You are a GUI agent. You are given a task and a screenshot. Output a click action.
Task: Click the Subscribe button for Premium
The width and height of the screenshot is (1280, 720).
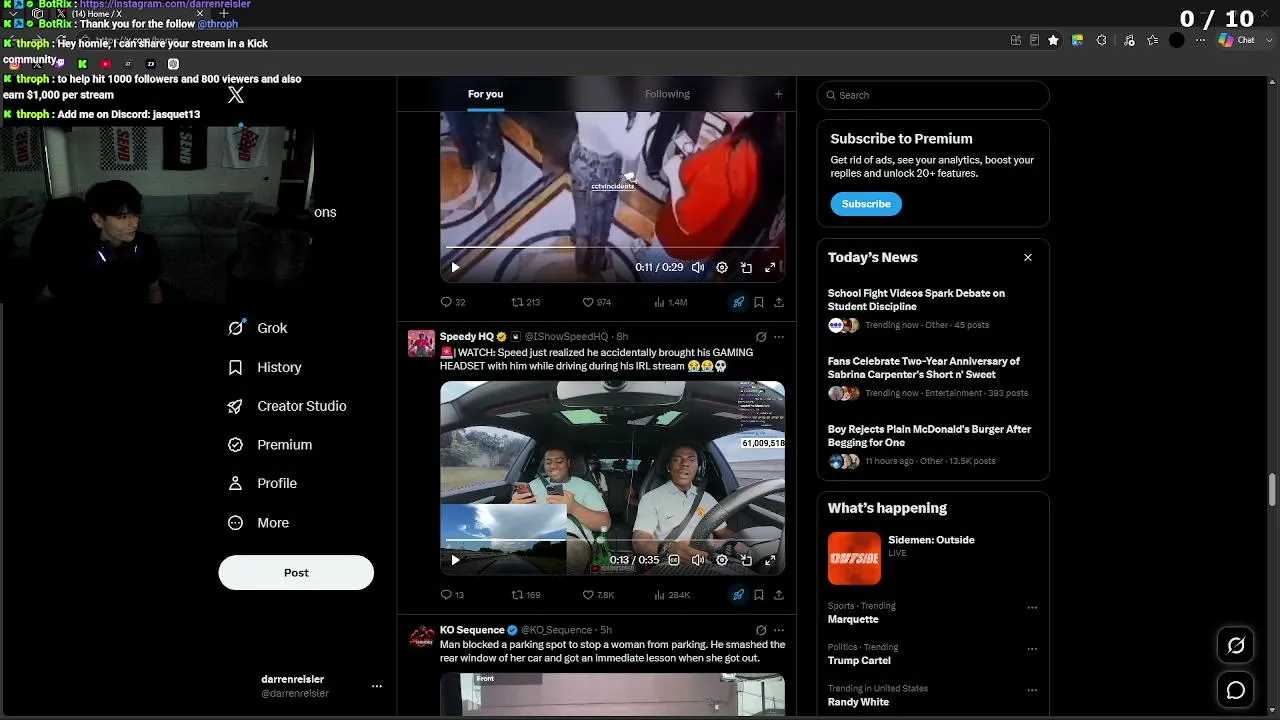866,204
